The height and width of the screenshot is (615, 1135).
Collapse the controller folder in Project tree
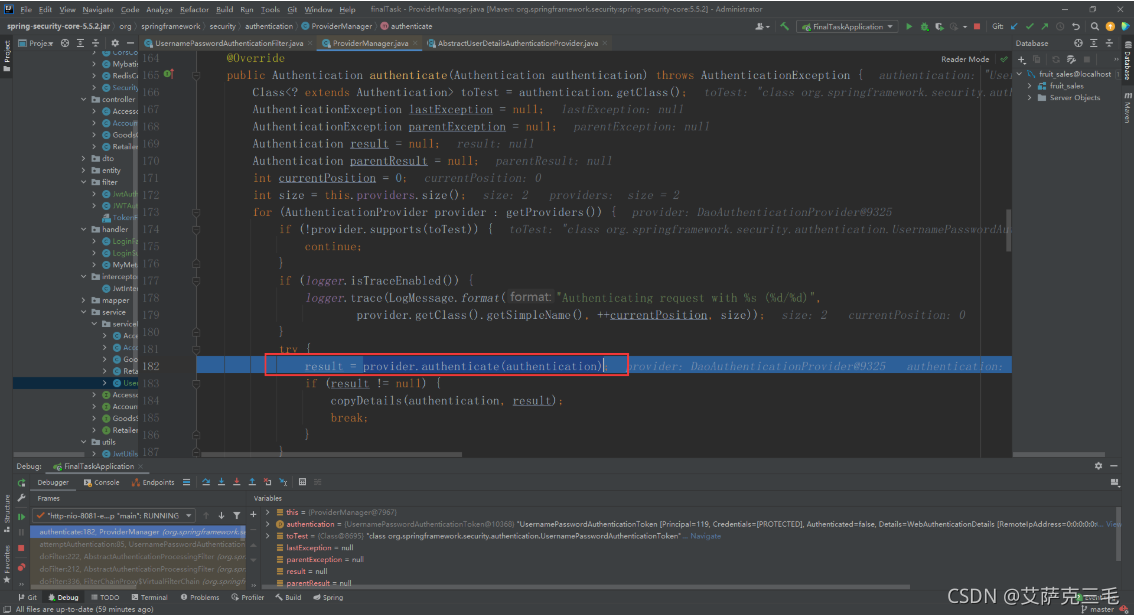[84, 99]
